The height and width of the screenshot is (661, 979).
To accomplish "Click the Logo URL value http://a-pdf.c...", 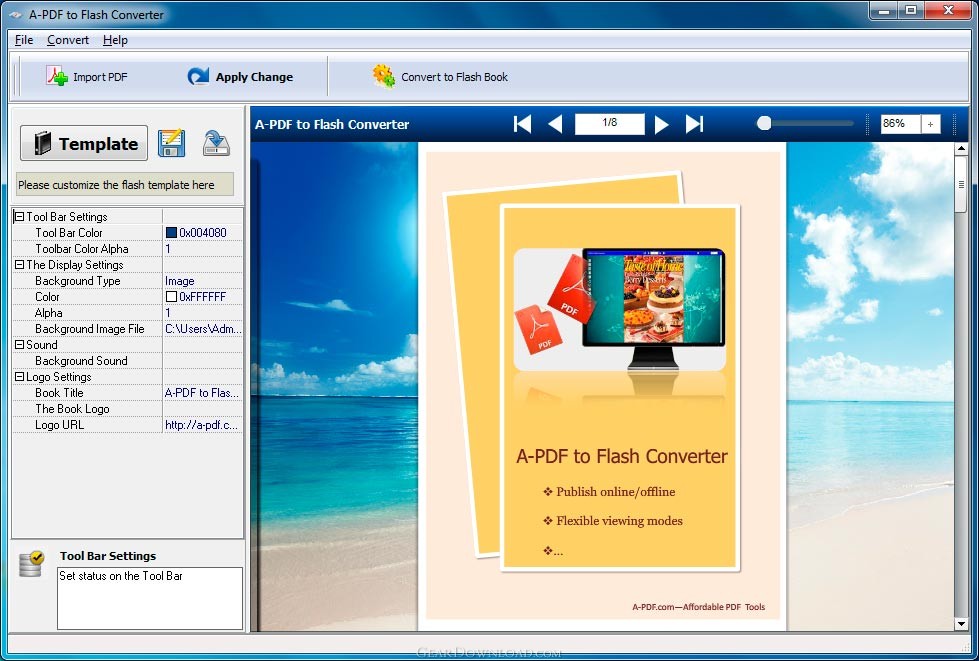I will click(x=202, y=425).
